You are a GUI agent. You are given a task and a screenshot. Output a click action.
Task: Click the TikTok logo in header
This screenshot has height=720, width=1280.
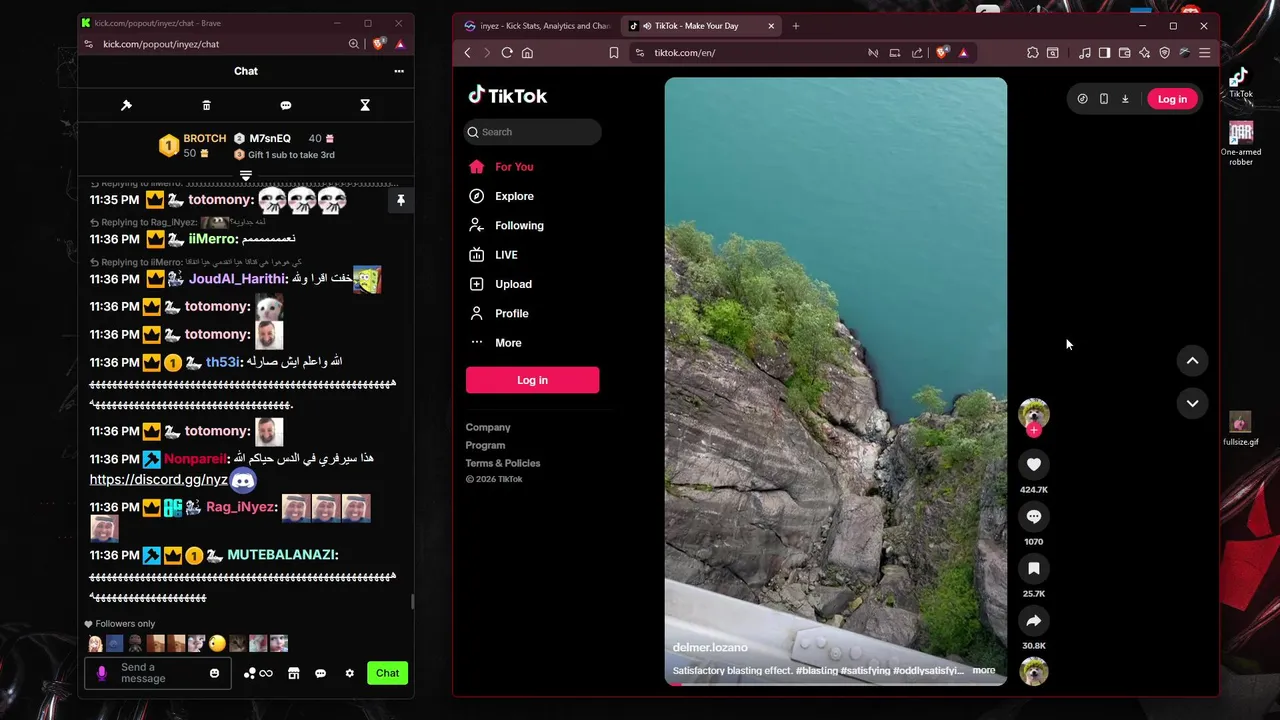click(508, 96)
